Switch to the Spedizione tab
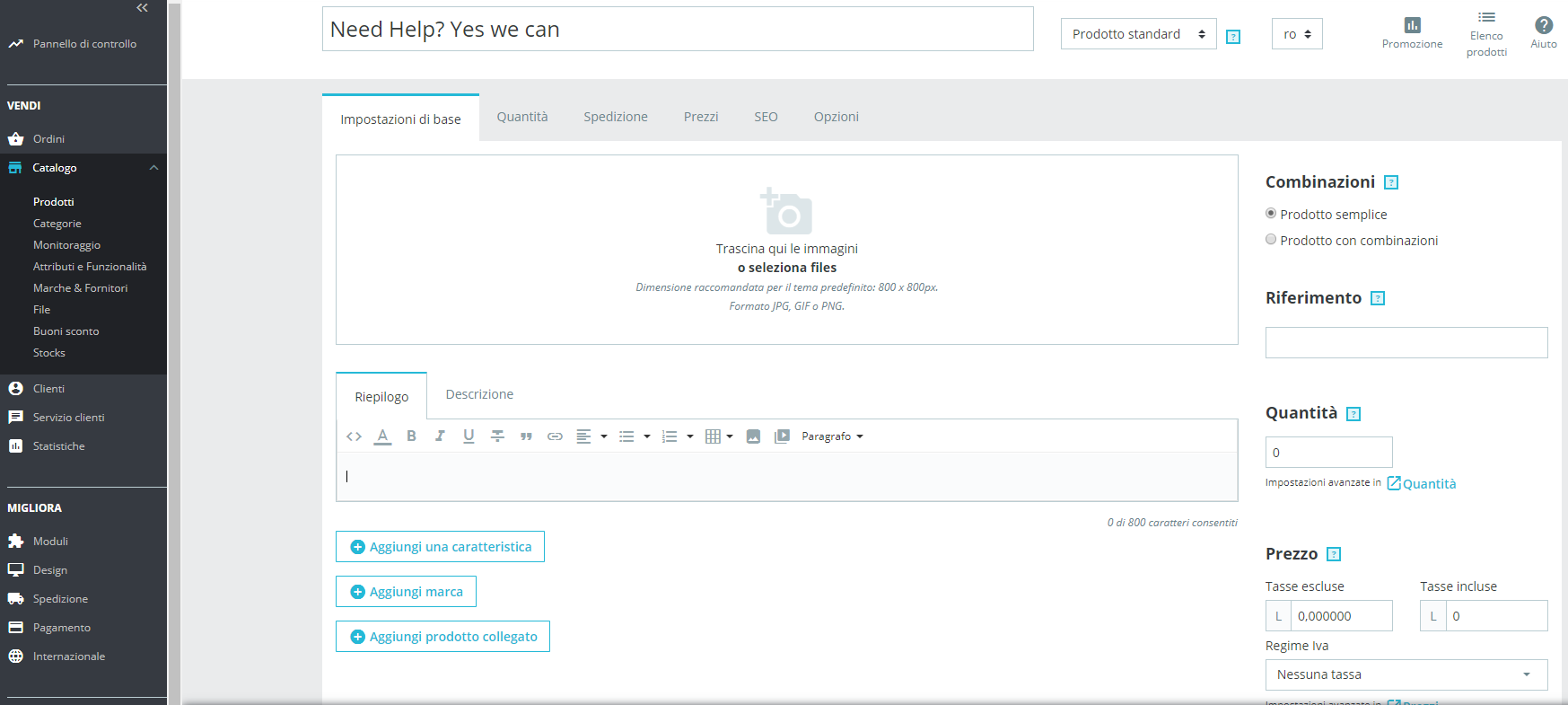This screenshot has height=705, width=1568. pyautogui.click(x=616, y=117)
